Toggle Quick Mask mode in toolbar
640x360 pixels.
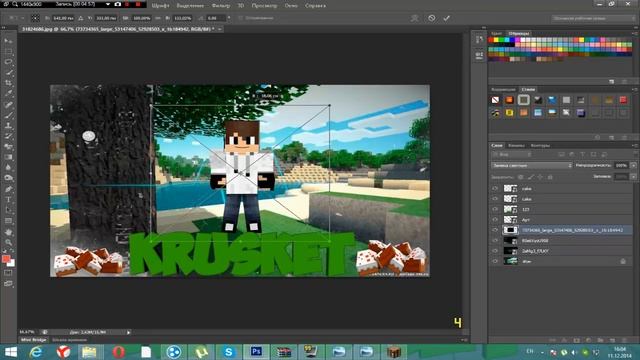[8, 273]
